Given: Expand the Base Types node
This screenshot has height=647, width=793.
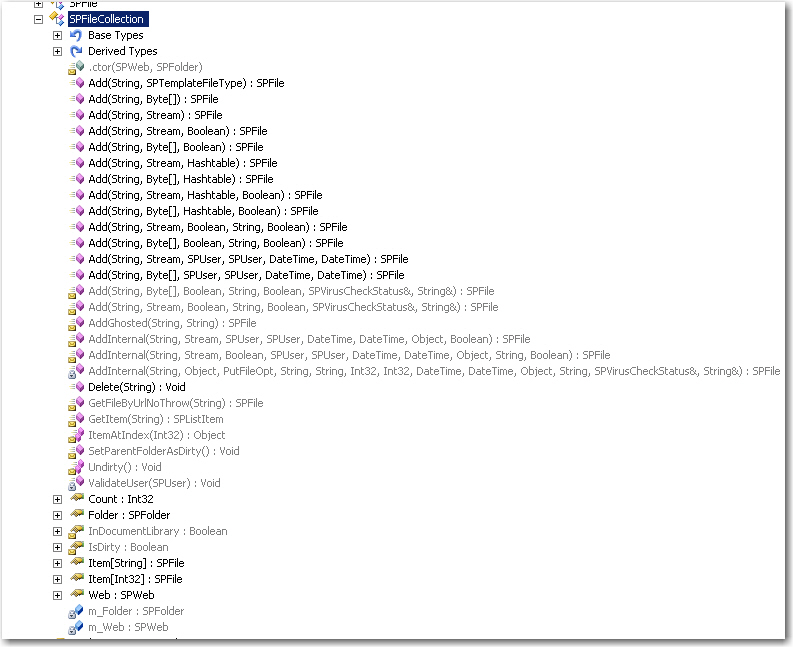Looking at the screenshot, I should [57, 35].
